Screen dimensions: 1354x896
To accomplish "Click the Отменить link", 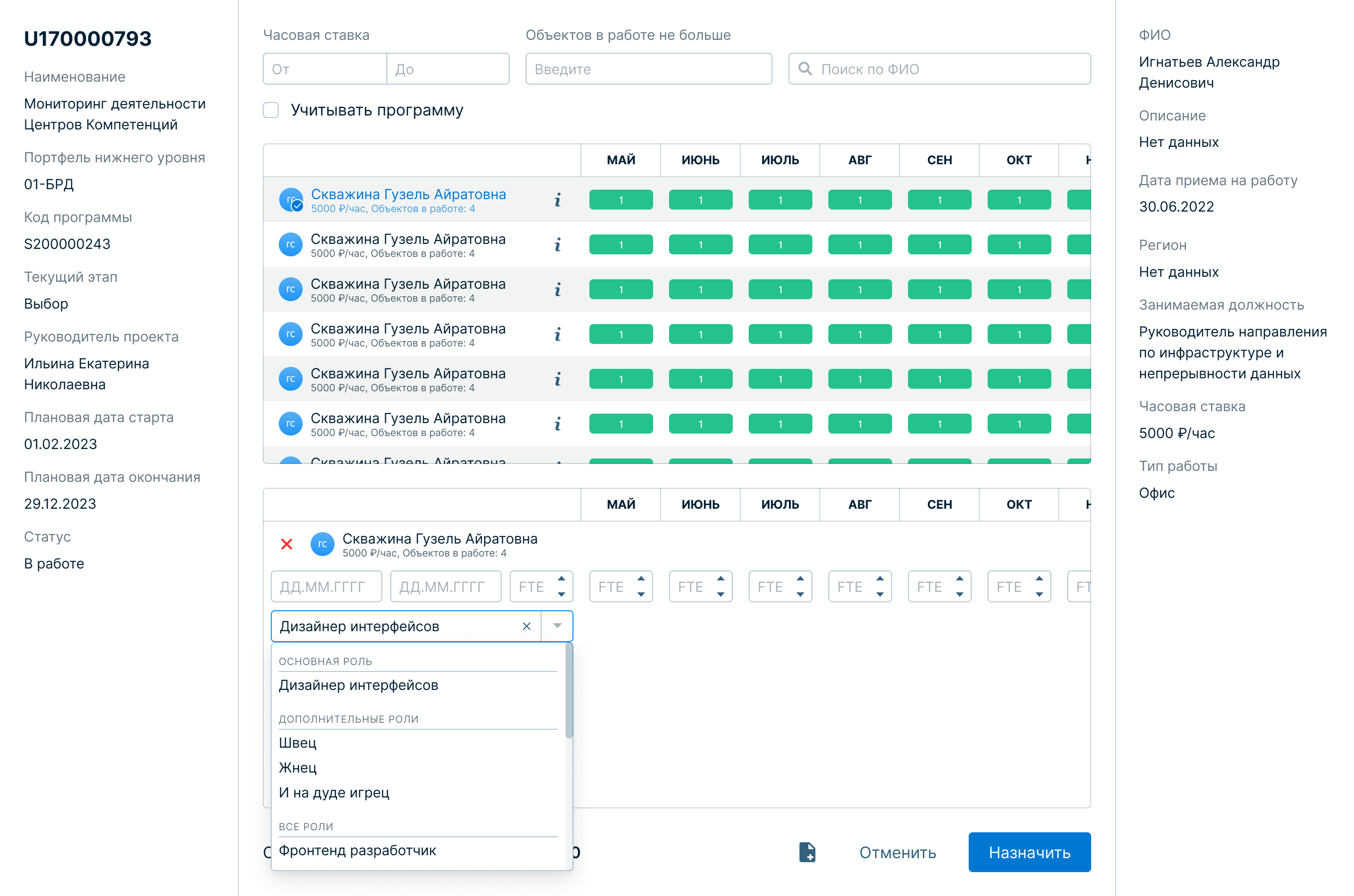I will pos(897,853).
